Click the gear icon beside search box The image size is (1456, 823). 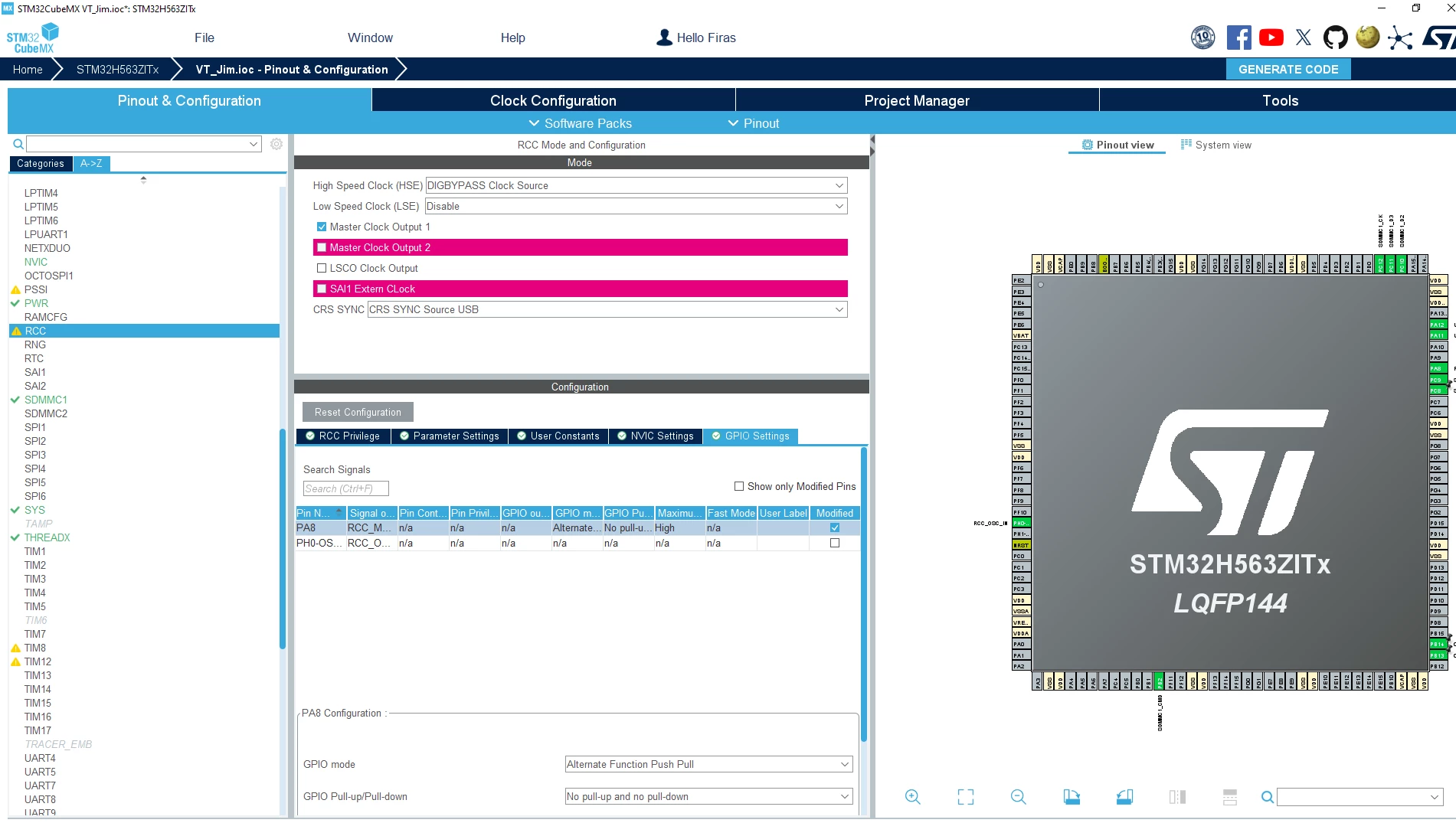pos(276,144)
